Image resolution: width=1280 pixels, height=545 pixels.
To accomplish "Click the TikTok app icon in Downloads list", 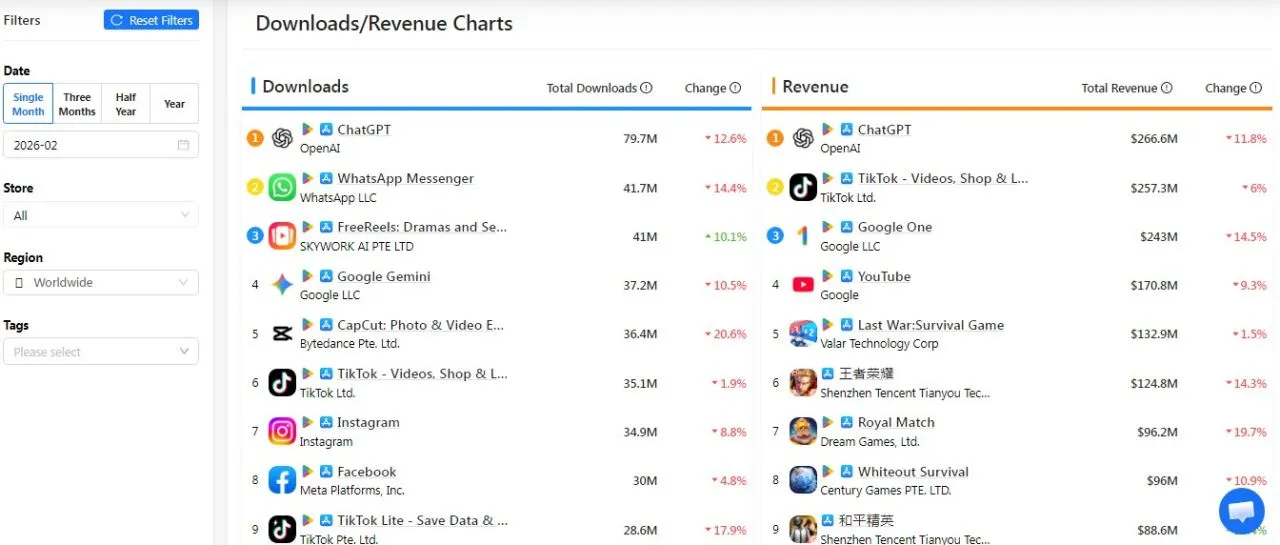I will pyautogui.click(x=282, y=382).
